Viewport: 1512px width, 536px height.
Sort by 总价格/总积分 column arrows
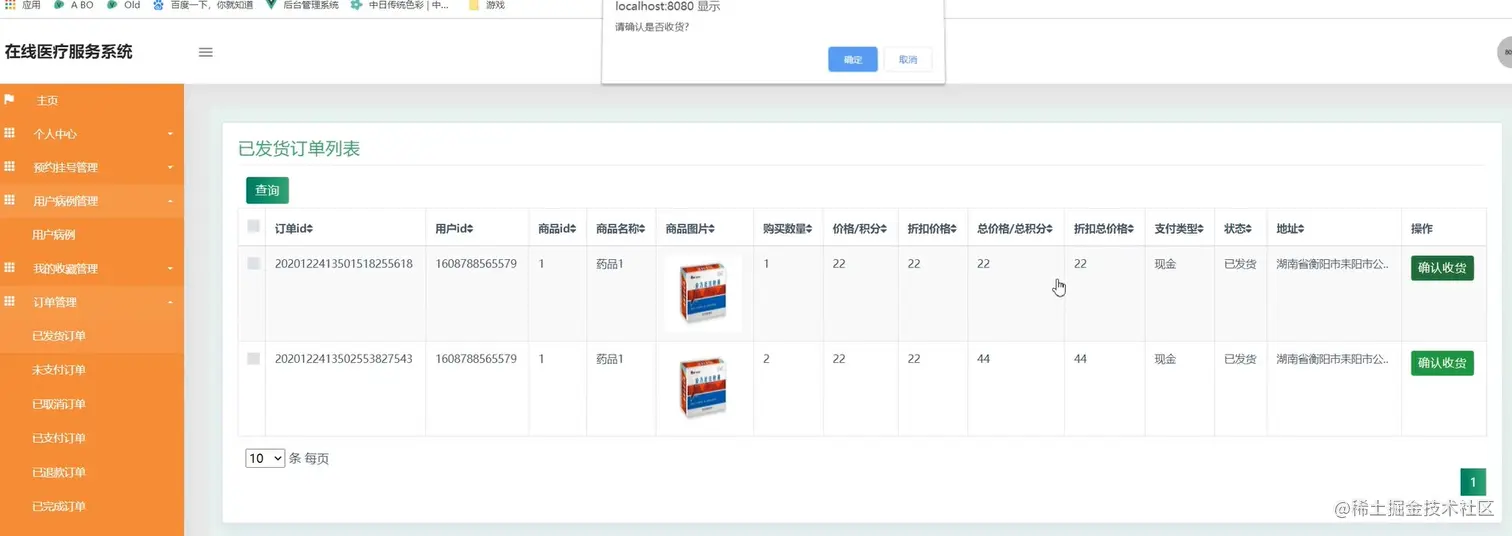pos(1050,229)
